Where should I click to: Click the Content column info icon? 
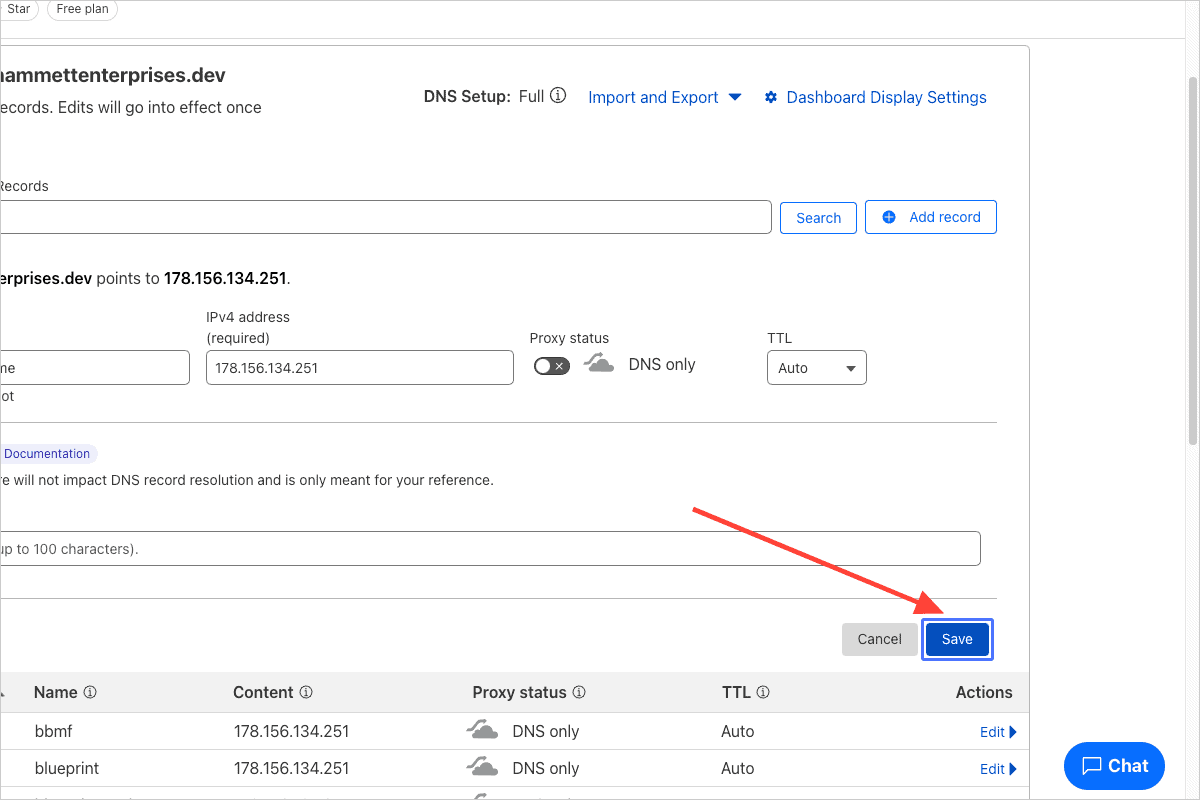[306, 692]
